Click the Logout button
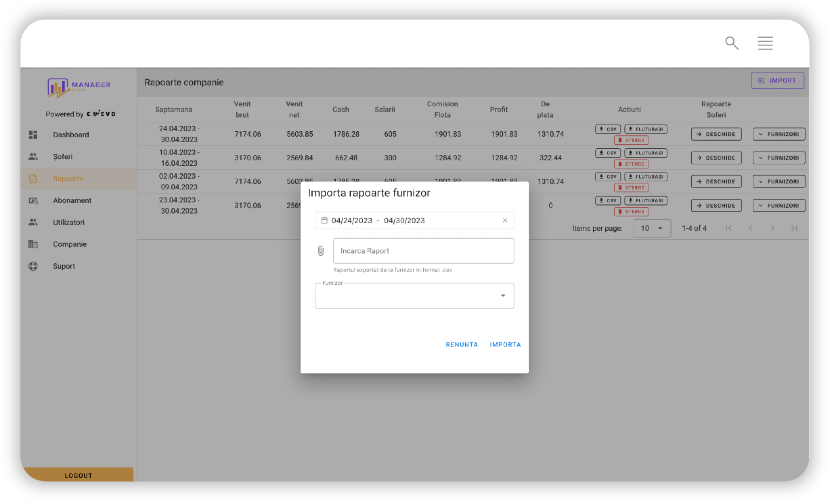Image resolution: width=834 pixels, height=500 pixels. coord(78,474)
